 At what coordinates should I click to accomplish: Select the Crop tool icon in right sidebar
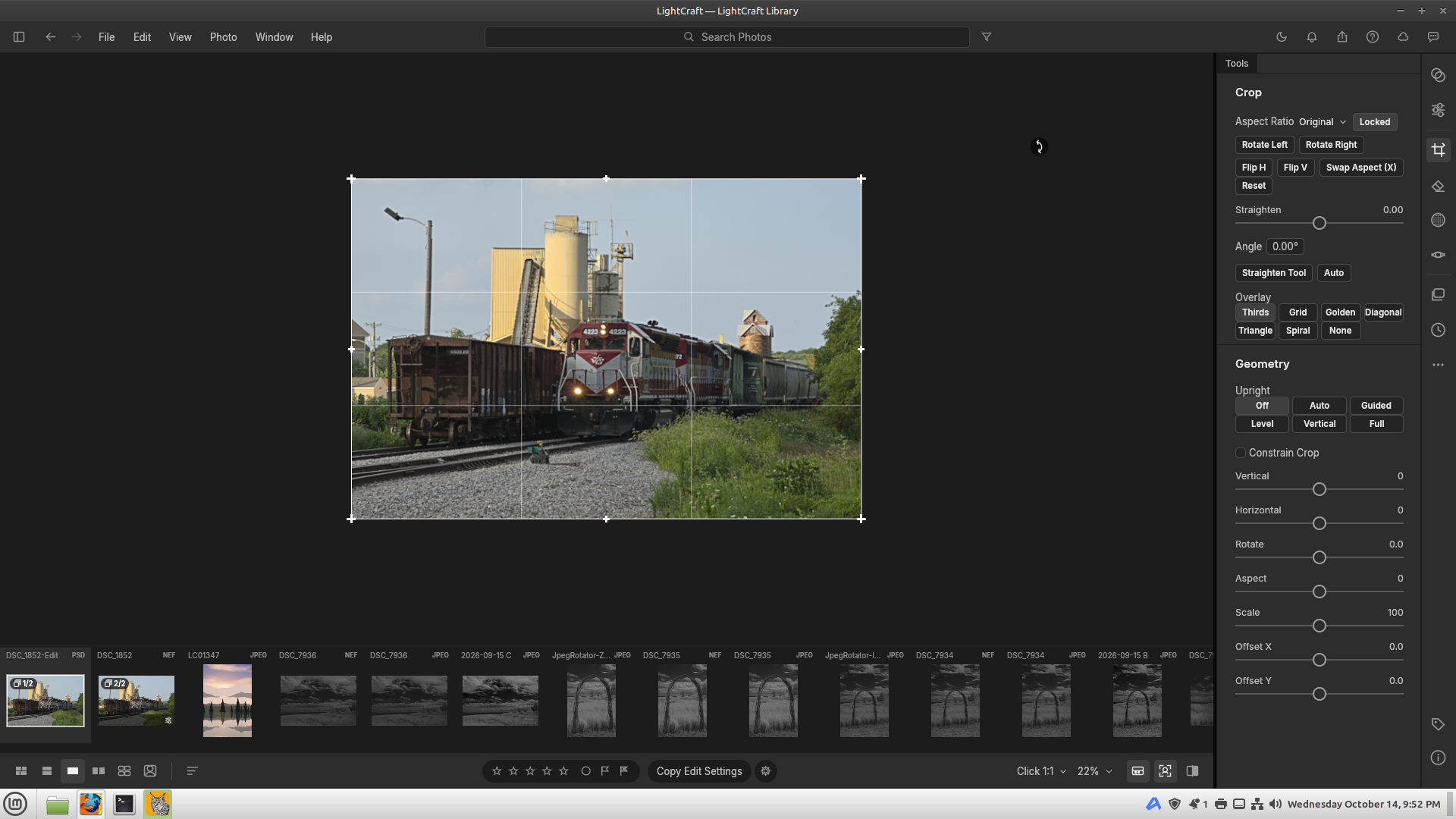1439,150
